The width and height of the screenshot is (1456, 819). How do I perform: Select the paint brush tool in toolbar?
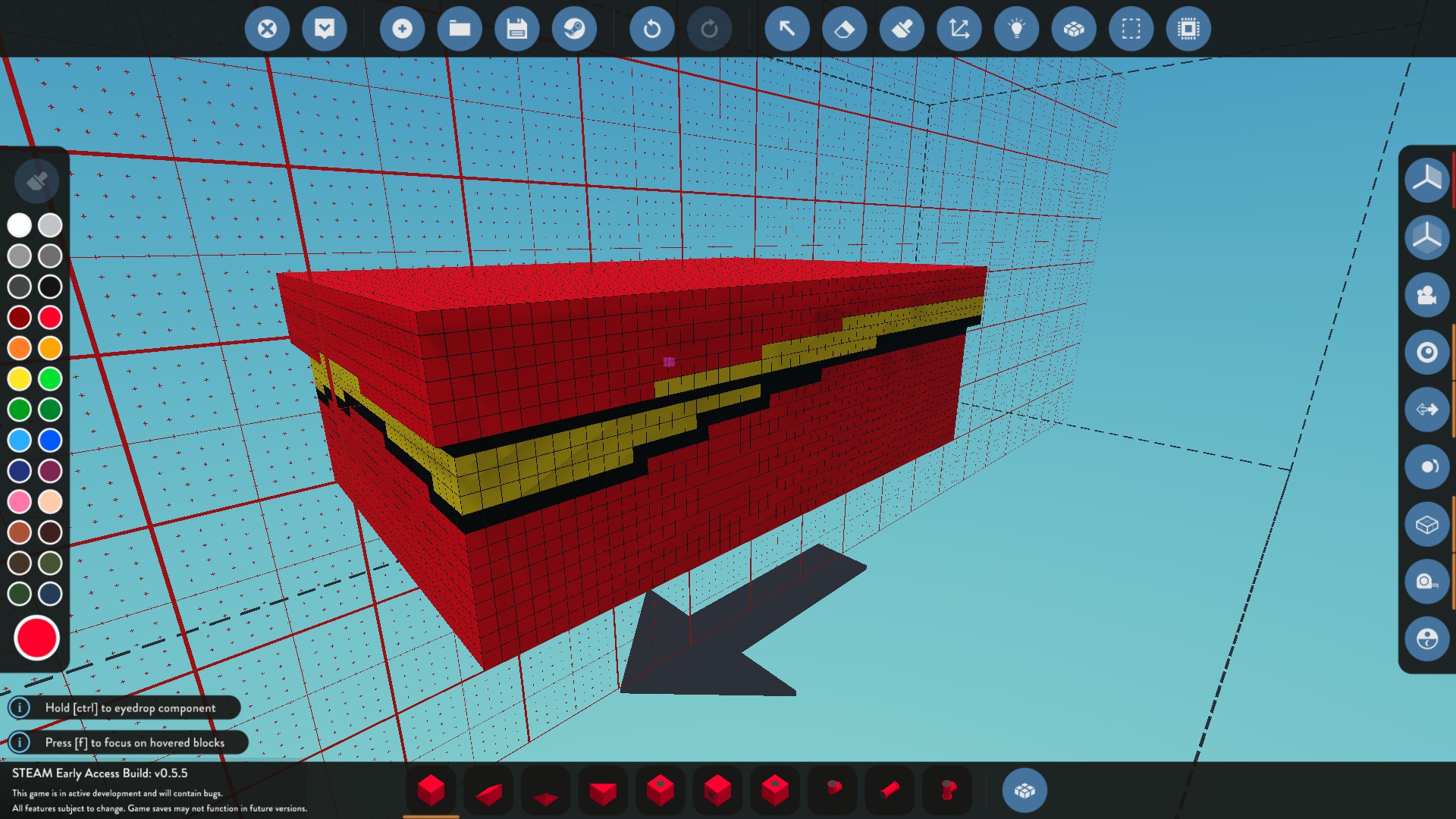pos(902,29)
